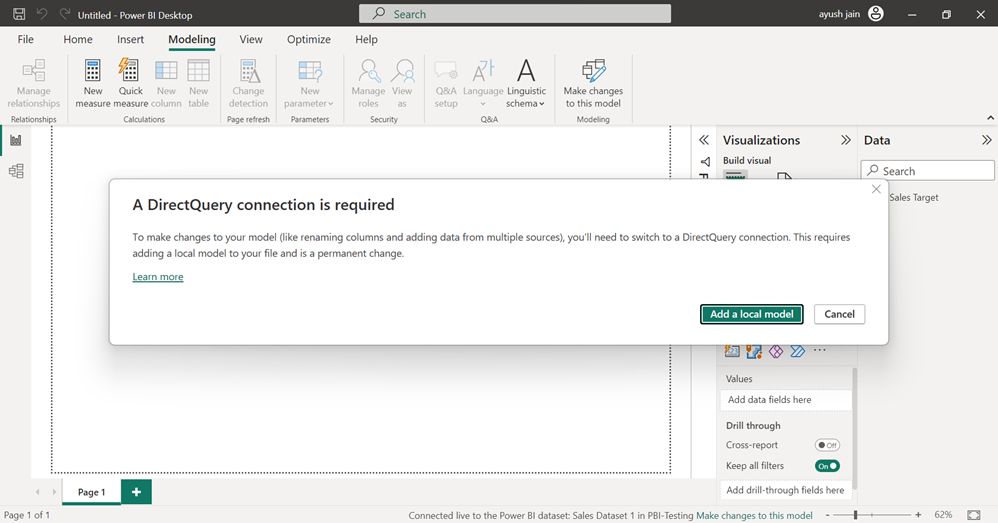Adjust the zoom slider handle
Viewport: 998px width, 523px height.
click(x=855, y=515)
